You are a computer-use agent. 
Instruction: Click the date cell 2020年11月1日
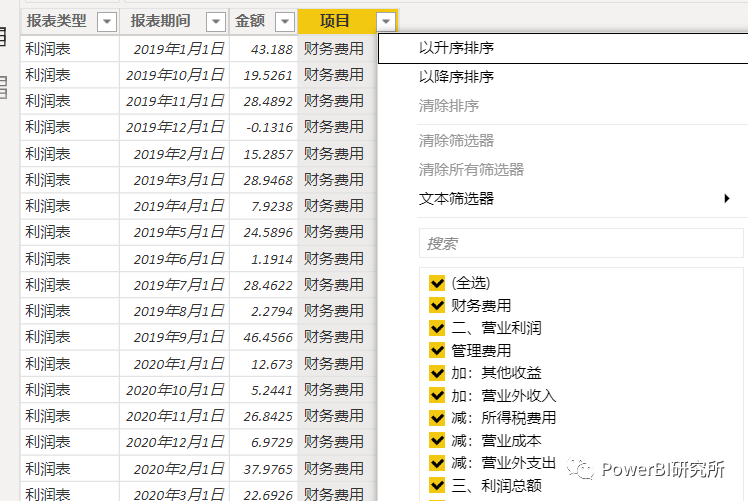click(175, 416)
